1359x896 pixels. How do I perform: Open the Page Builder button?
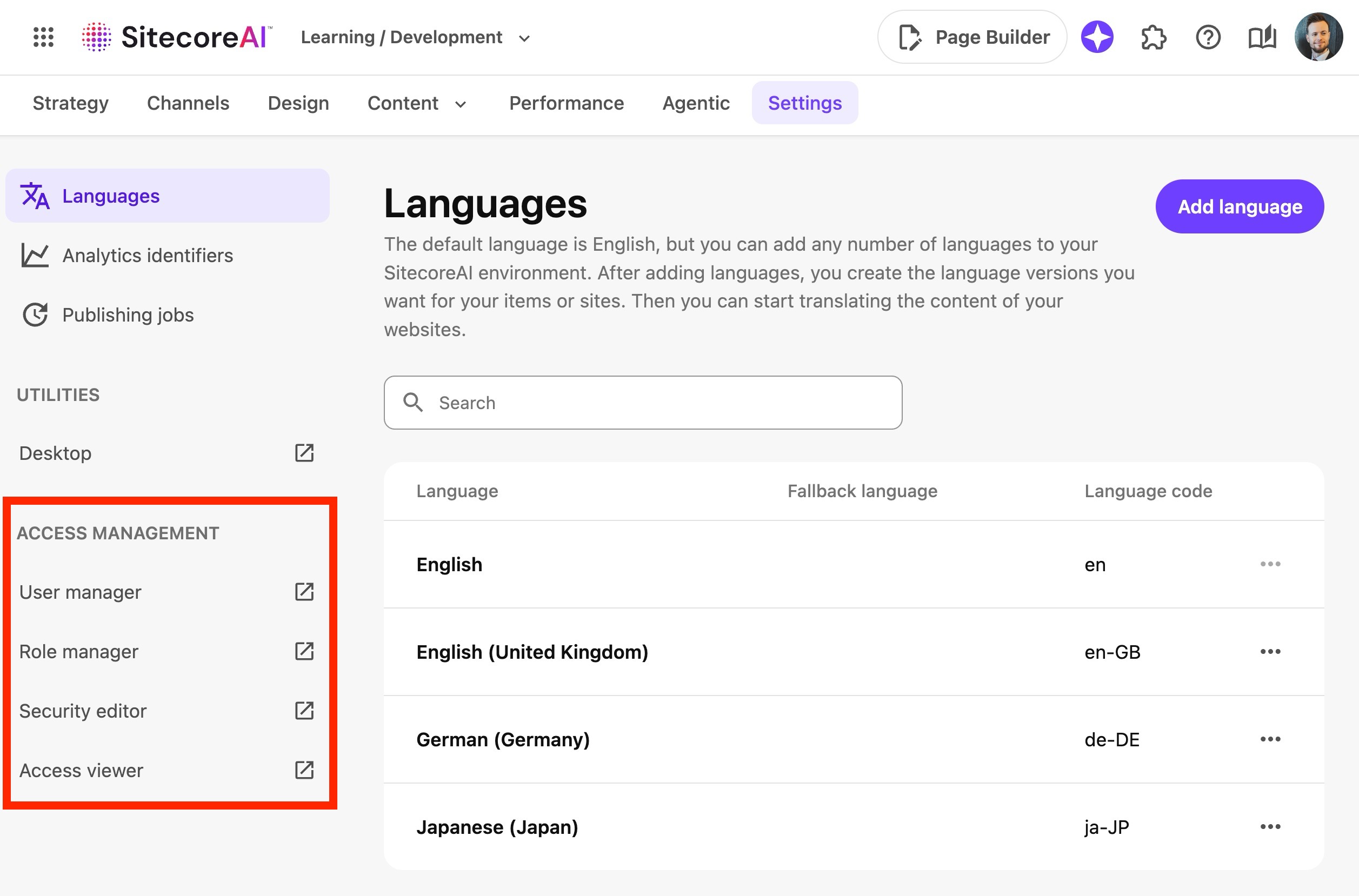pyautogui.click(x=971, y=37)
